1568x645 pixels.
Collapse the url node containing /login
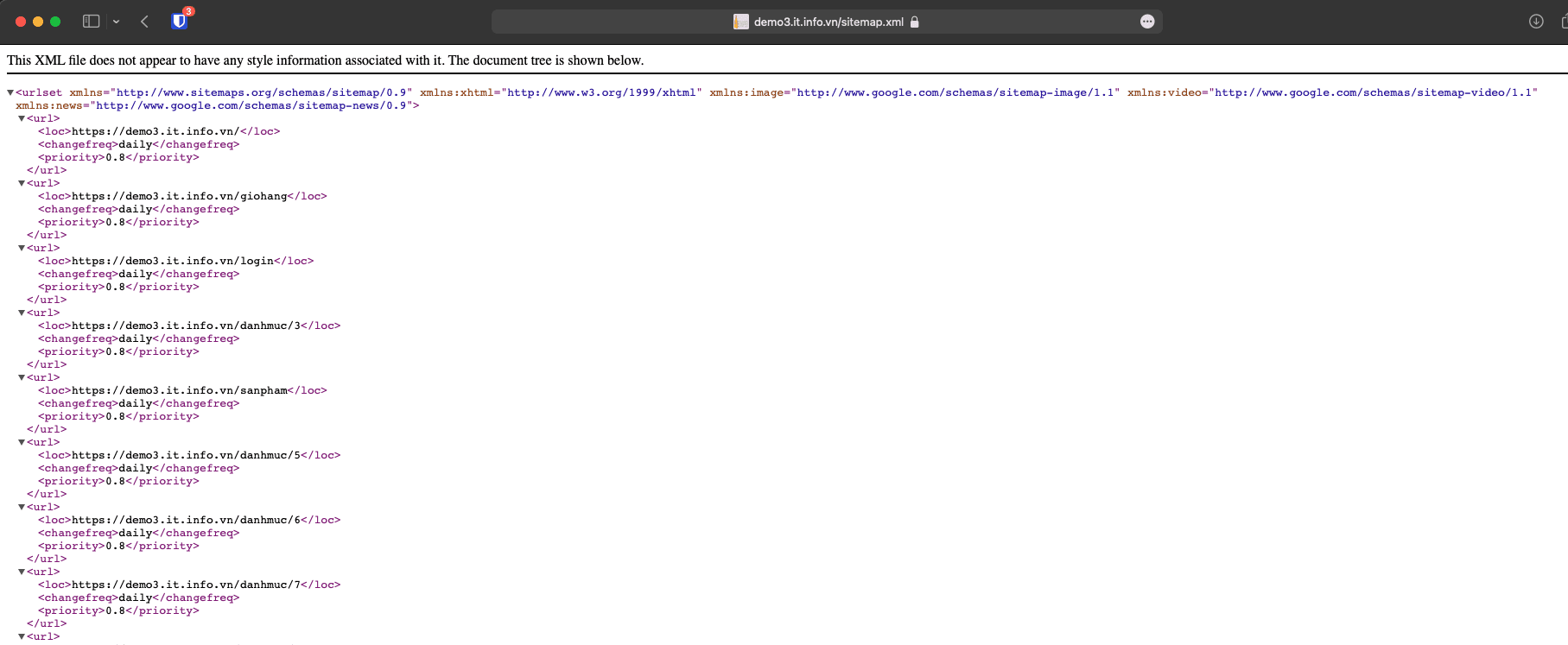point(22,248)
